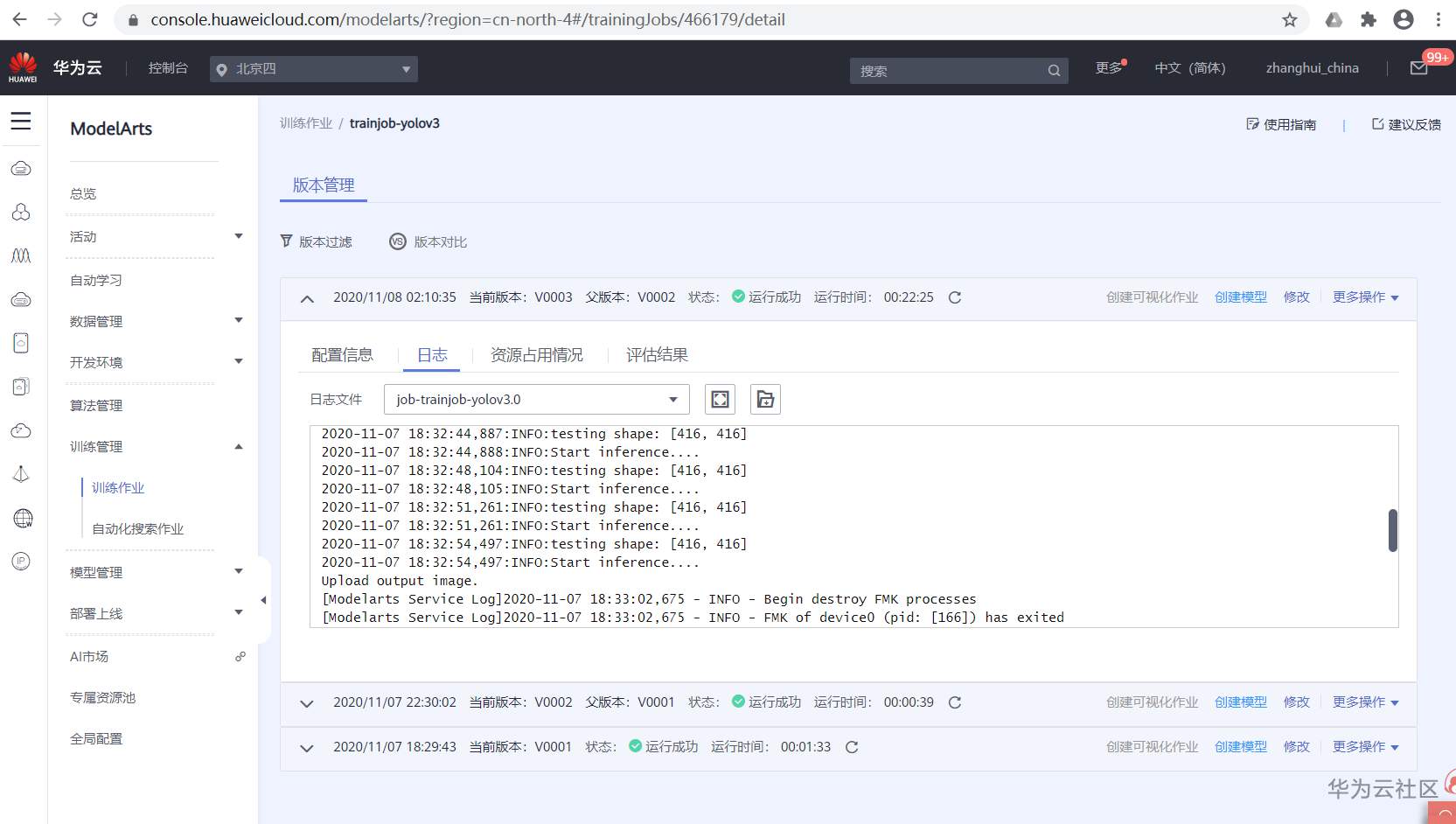The height and width of the screenshot is (824, 1456).
Task: Open the 建议反馈 link
Action: pyautogui.click(x=1406, y=124)
